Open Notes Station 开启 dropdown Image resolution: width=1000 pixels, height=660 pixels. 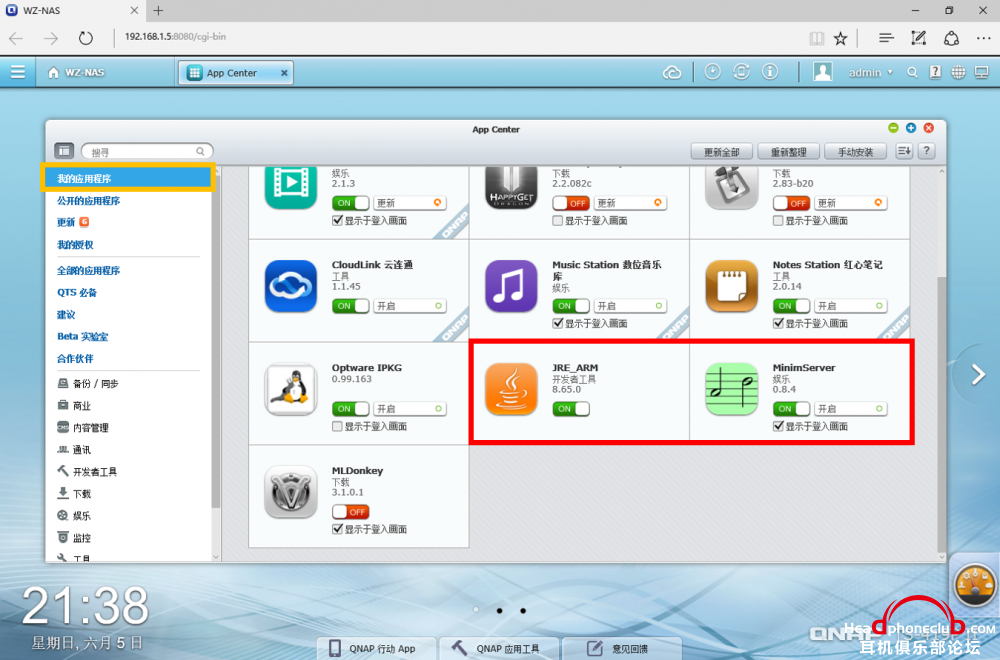[x=851, y=306]
